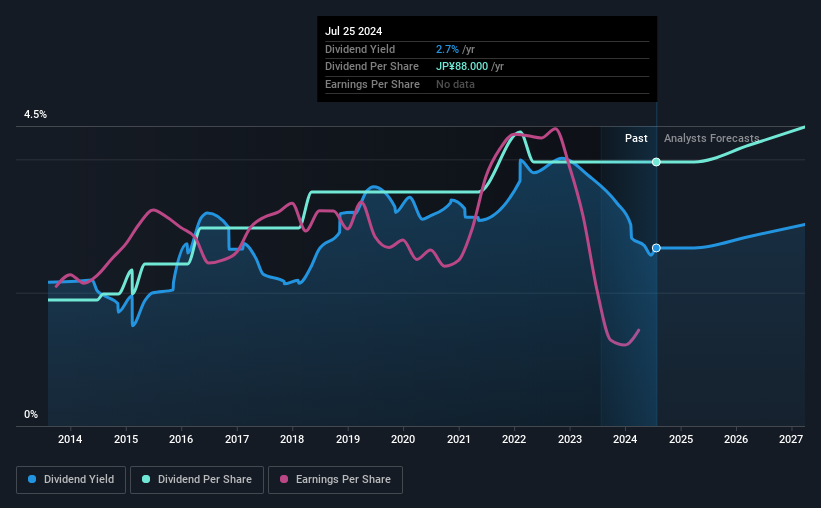Click the 2015 x-axis label
The height and width of the screenshot is (508, 821).
click(x=126, y=439)
